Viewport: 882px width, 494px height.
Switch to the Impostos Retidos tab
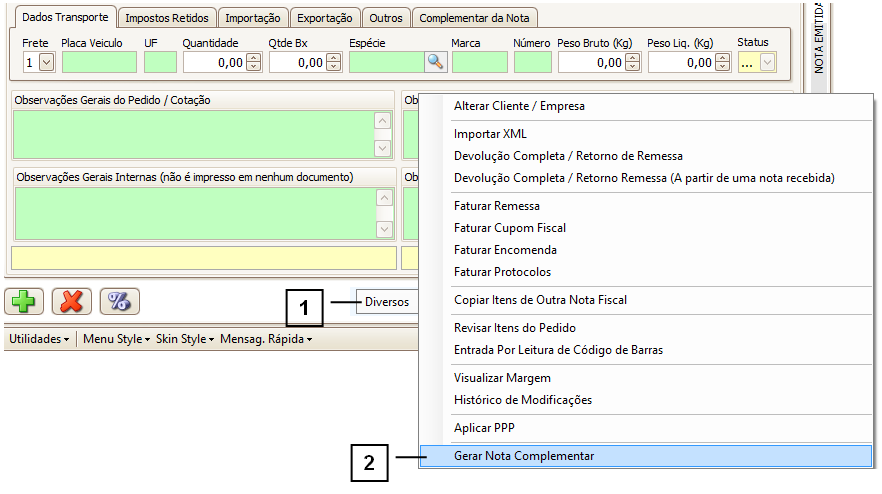(x=168, y=18)
